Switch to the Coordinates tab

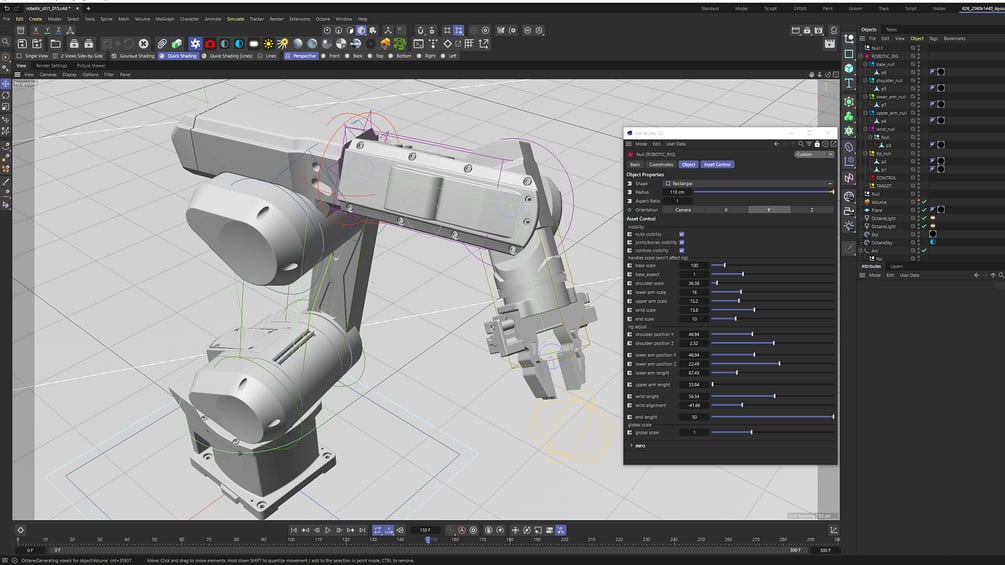click(x=661, y=164)
